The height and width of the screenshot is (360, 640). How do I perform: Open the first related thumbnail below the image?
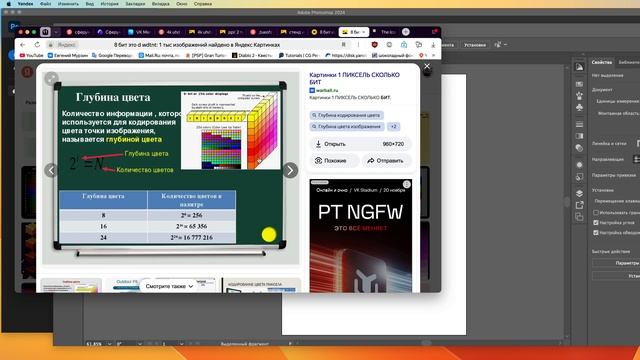click(71, 285)
